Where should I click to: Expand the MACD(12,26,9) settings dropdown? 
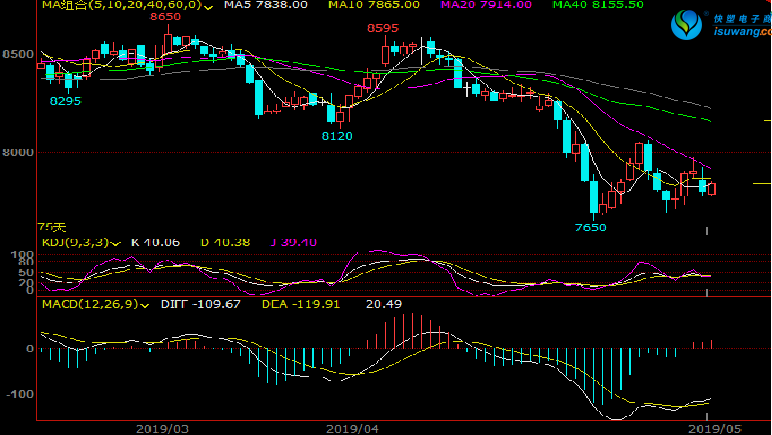[145, 304]
